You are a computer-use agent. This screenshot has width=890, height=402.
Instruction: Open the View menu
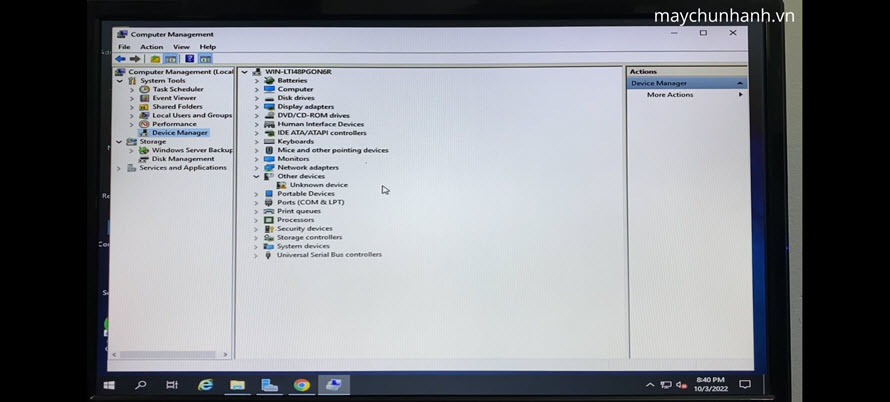(181, 47)
